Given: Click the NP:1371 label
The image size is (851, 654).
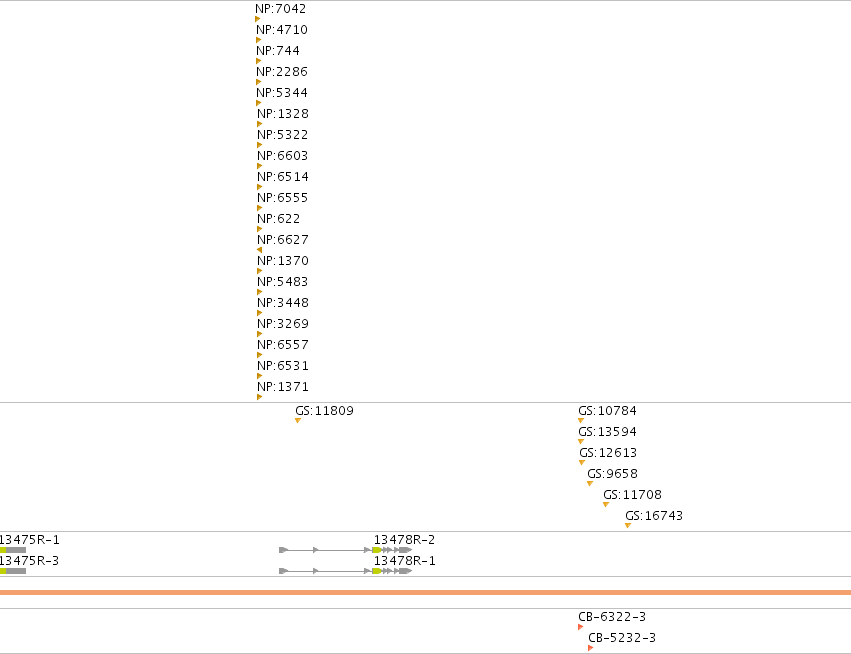Looking at the screenshot, I should click(x=283, y=387).
